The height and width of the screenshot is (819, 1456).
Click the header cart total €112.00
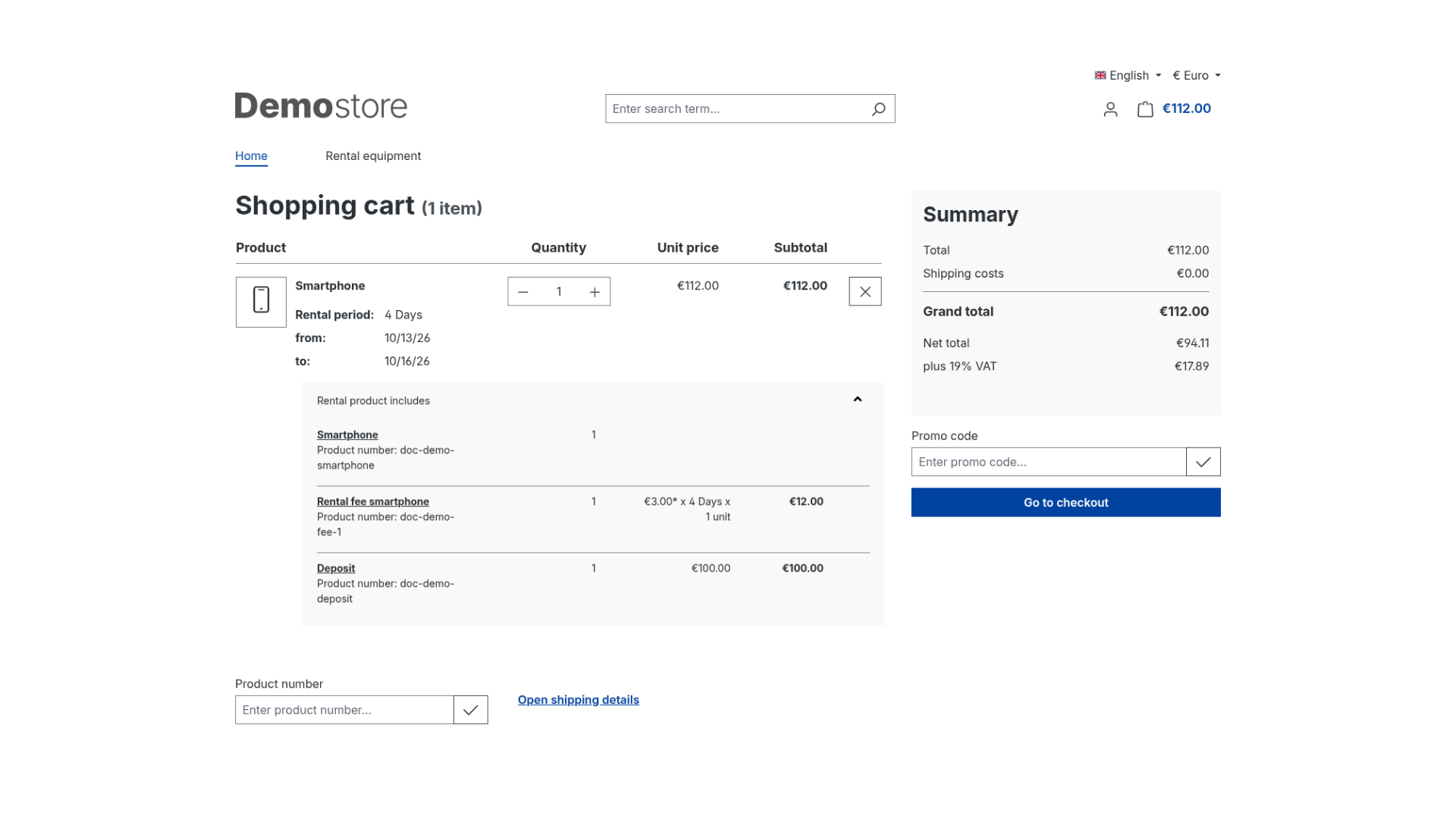1187,108
